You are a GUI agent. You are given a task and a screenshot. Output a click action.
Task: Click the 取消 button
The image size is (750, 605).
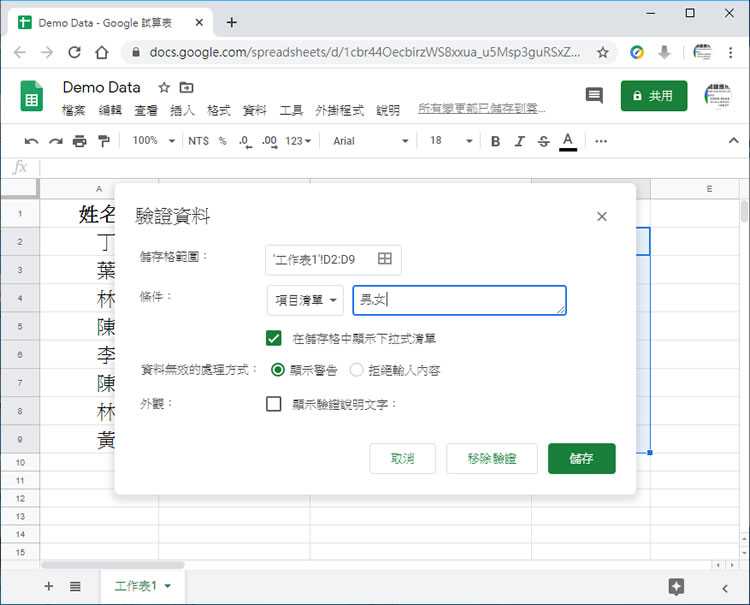tap(402, 459)
